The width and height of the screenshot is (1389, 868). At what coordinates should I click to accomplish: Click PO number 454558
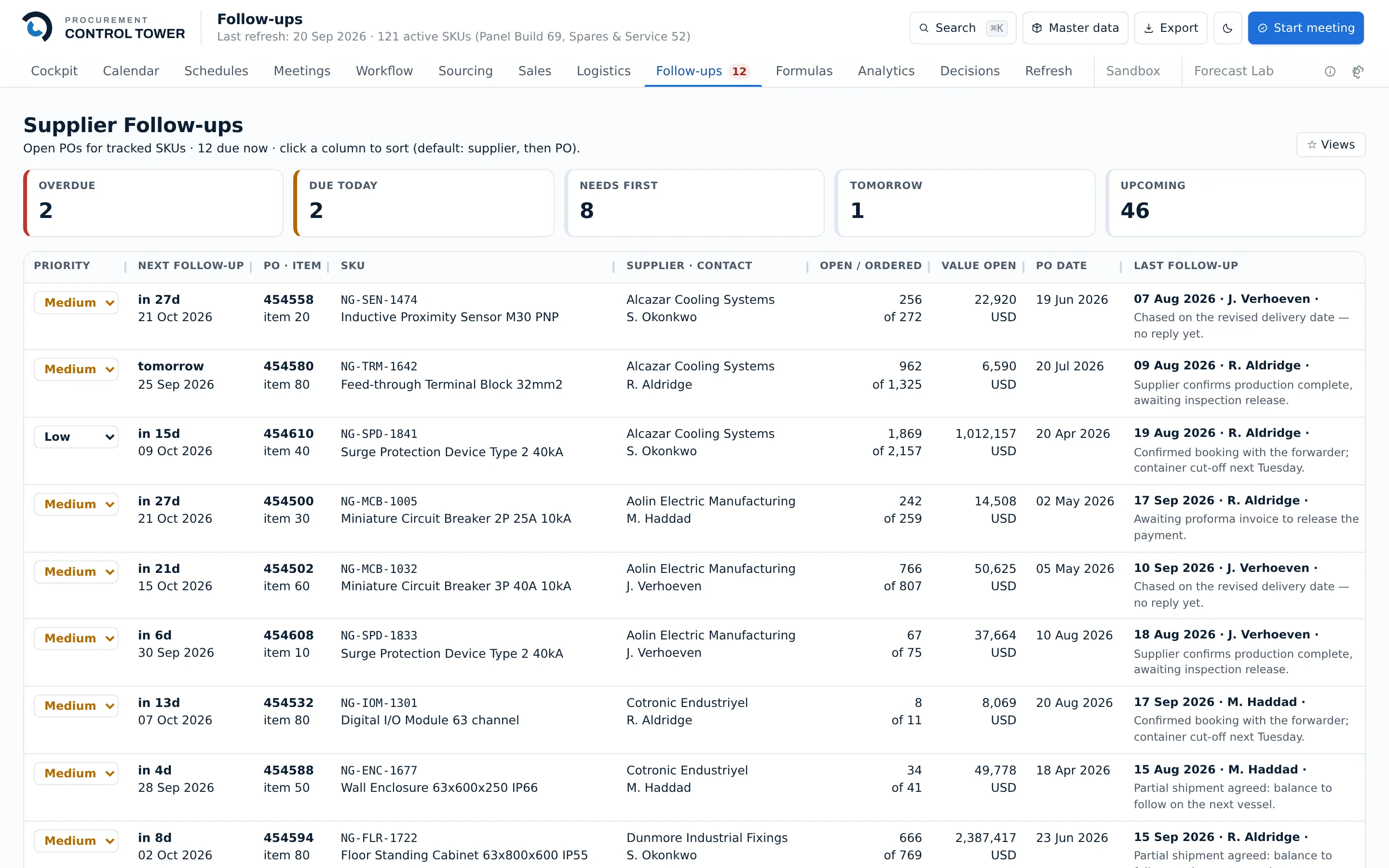[x=288, y=299]
